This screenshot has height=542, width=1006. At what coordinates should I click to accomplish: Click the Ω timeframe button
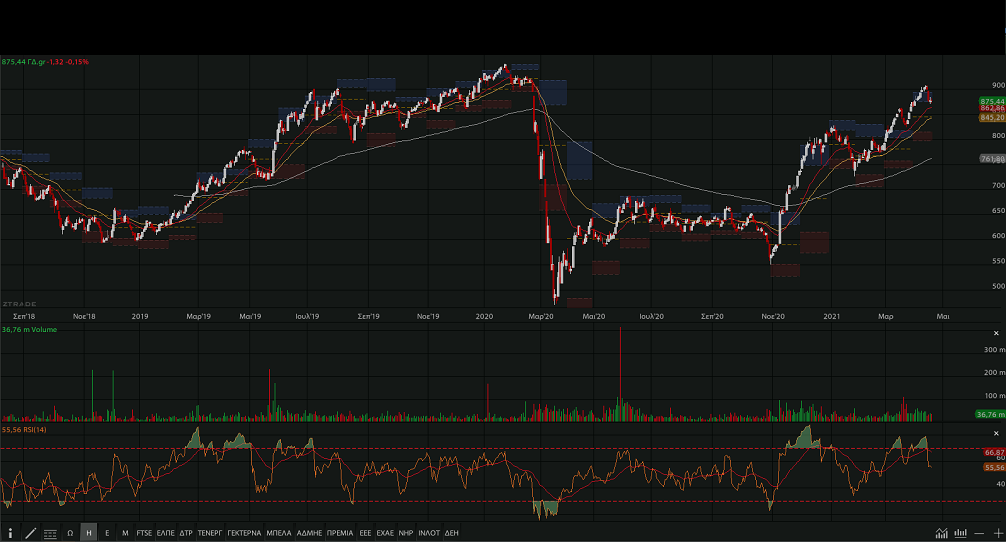click(x=70, y=533)
